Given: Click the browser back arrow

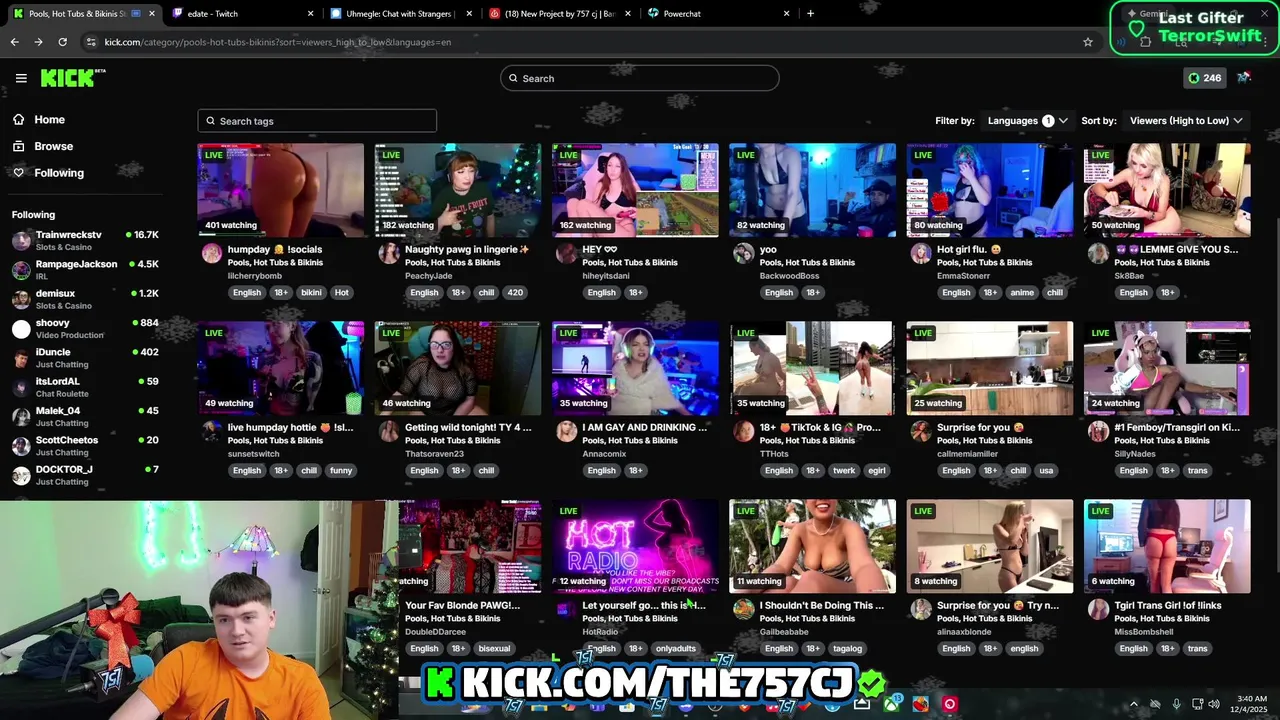Looking at the screenshot, I should 14,42.
